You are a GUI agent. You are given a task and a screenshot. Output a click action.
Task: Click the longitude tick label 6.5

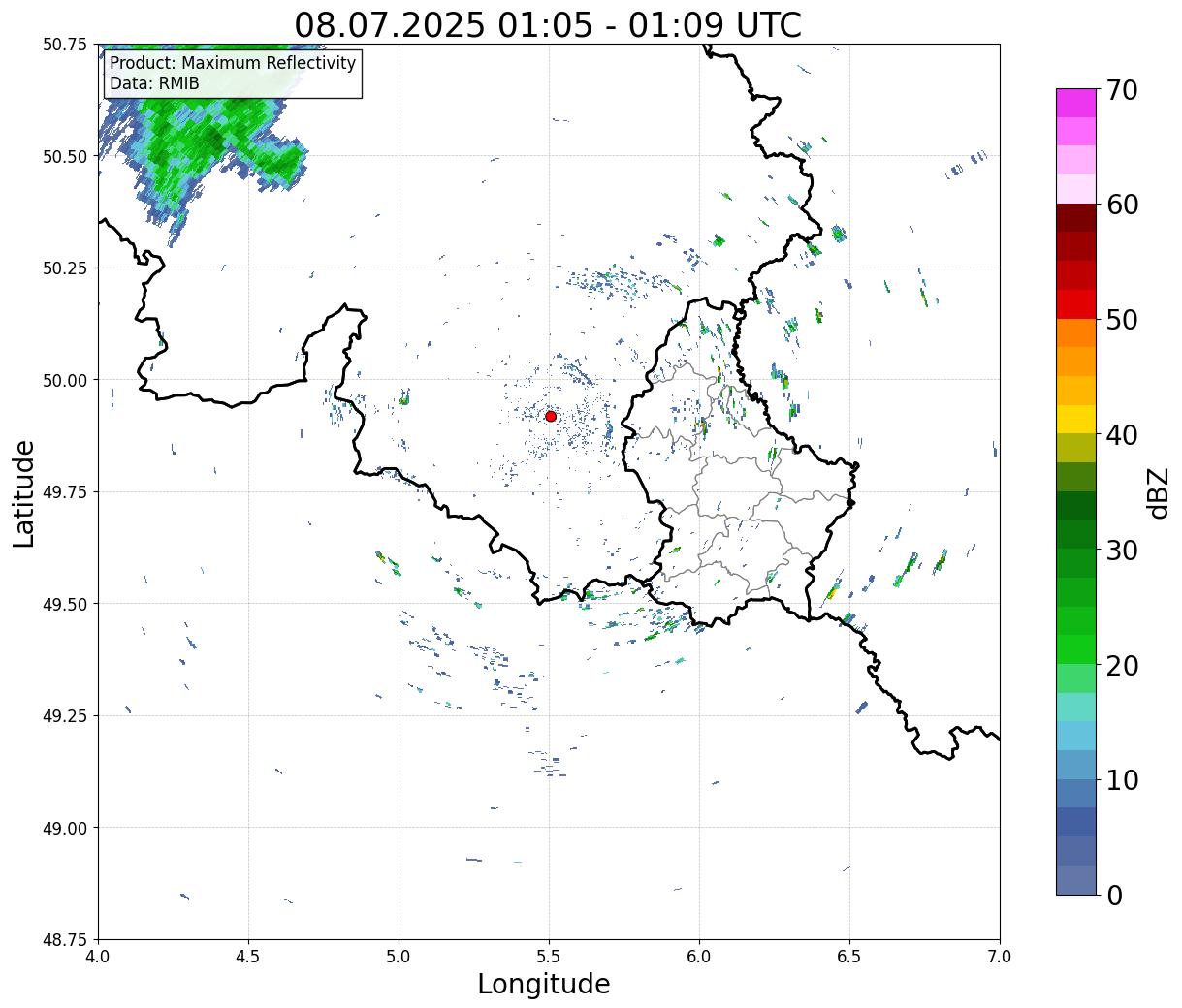pyautogui.click(x=849, y=956)
